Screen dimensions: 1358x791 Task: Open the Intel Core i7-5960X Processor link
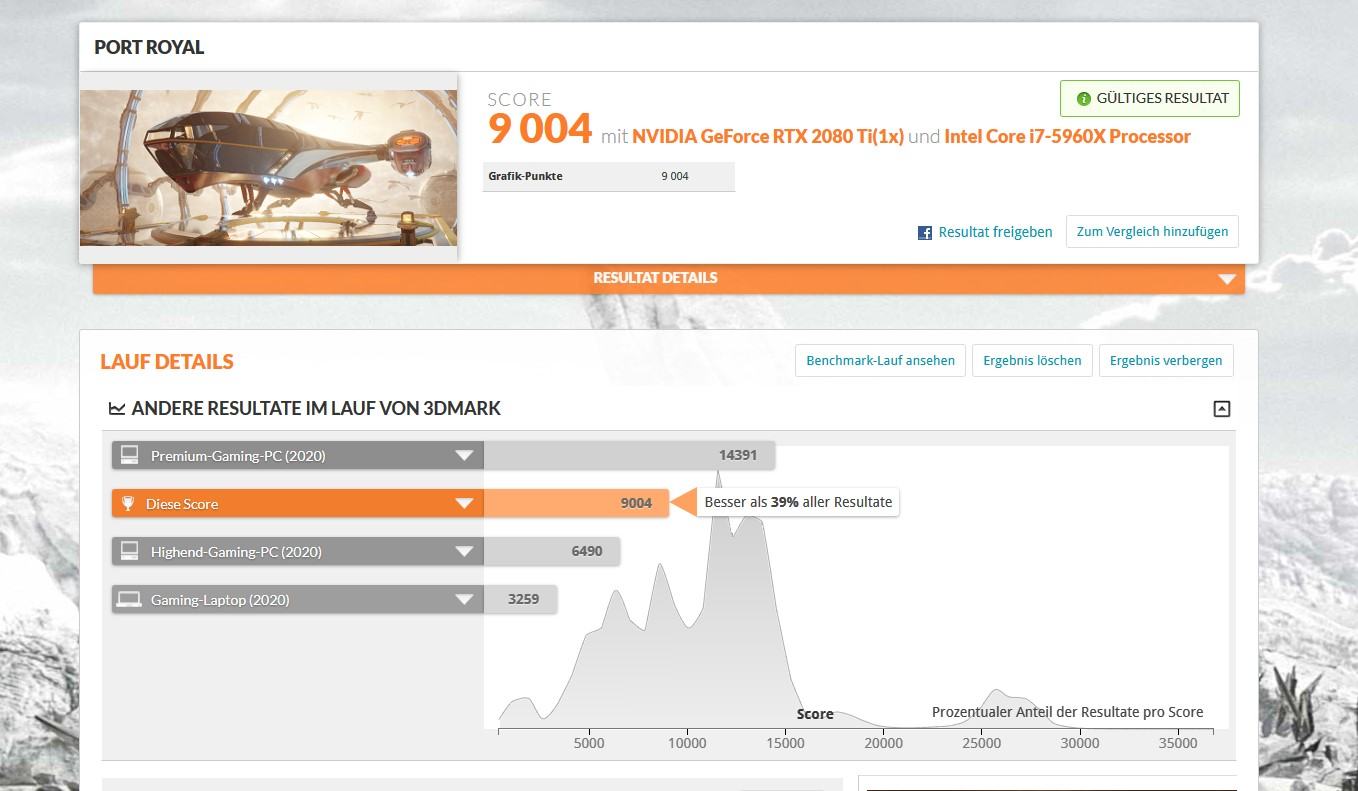point(1067,136)
